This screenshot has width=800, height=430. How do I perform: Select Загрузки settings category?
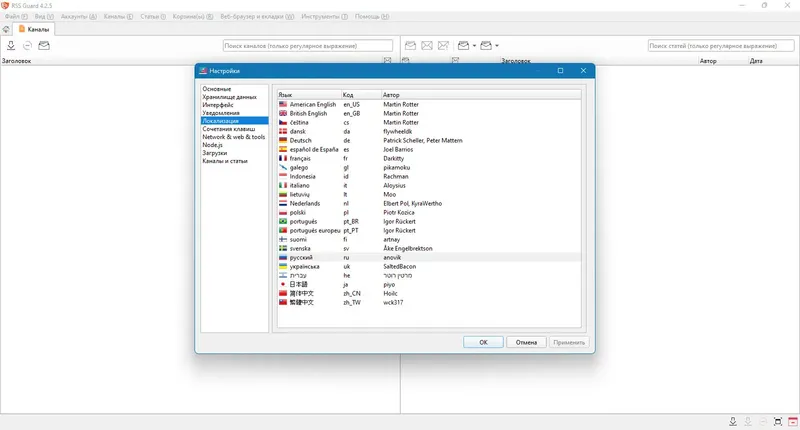coord(235,153)
